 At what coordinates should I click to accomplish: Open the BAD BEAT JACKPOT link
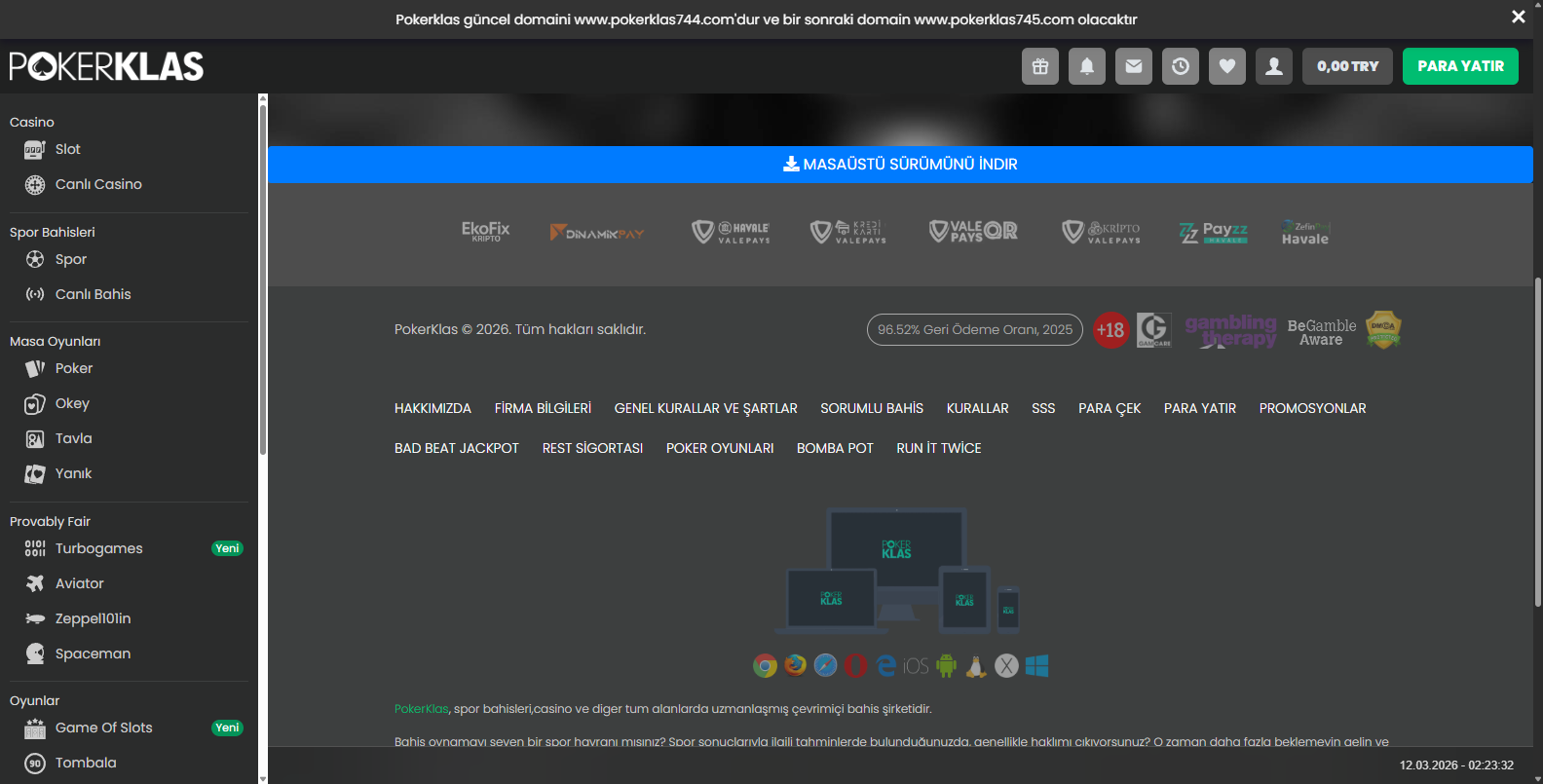[457, 448]
